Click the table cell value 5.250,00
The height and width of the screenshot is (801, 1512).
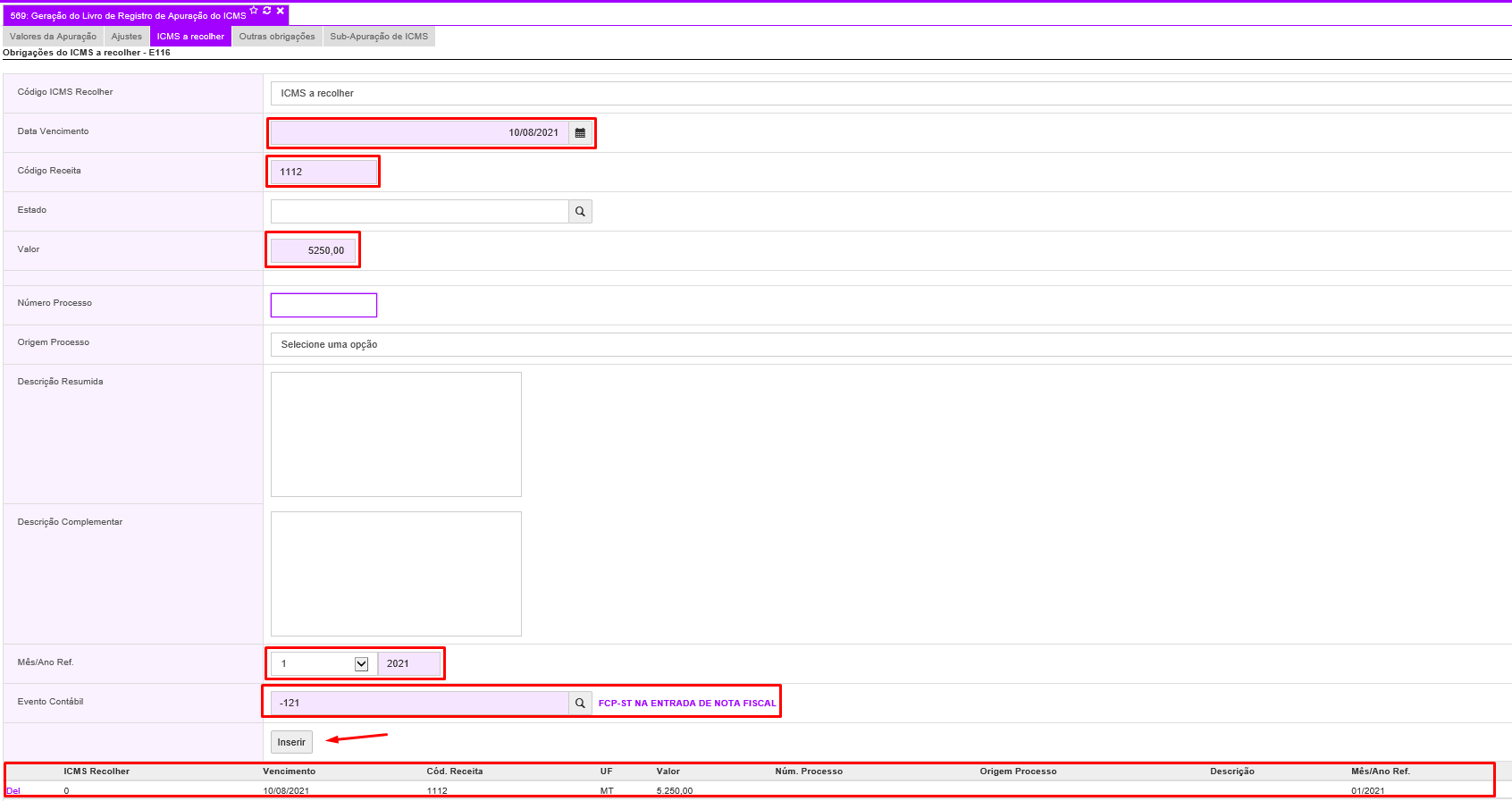pyautogui.click(x=674, y=791)
